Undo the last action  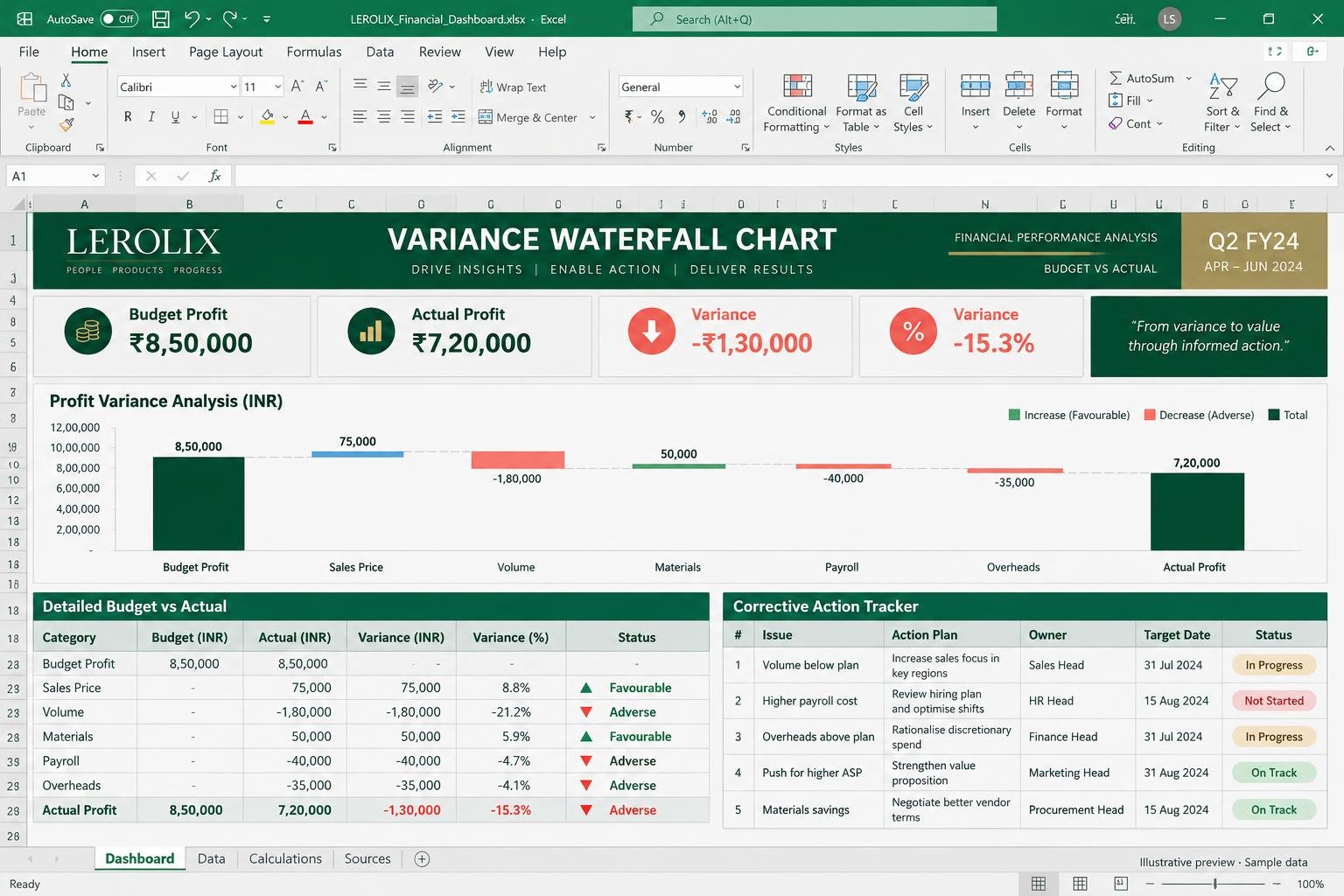[192, 18]
